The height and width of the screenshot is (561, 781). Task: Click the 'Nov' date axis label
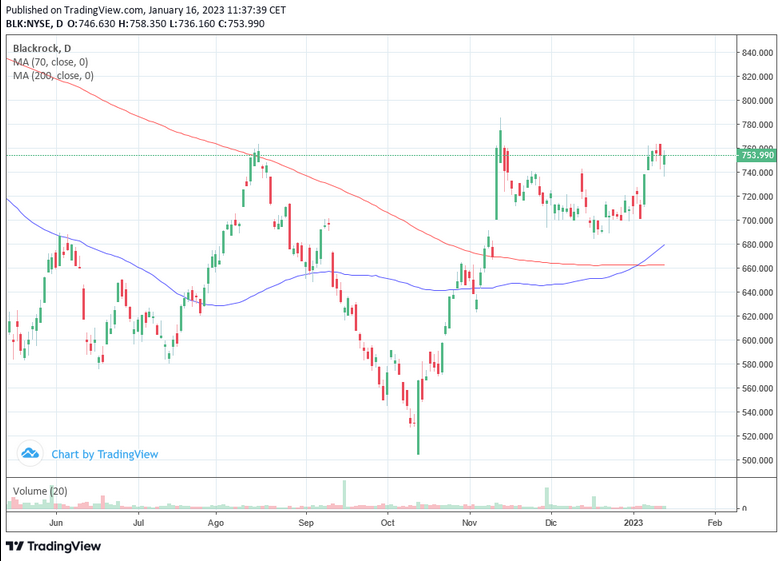click(469, 523)
